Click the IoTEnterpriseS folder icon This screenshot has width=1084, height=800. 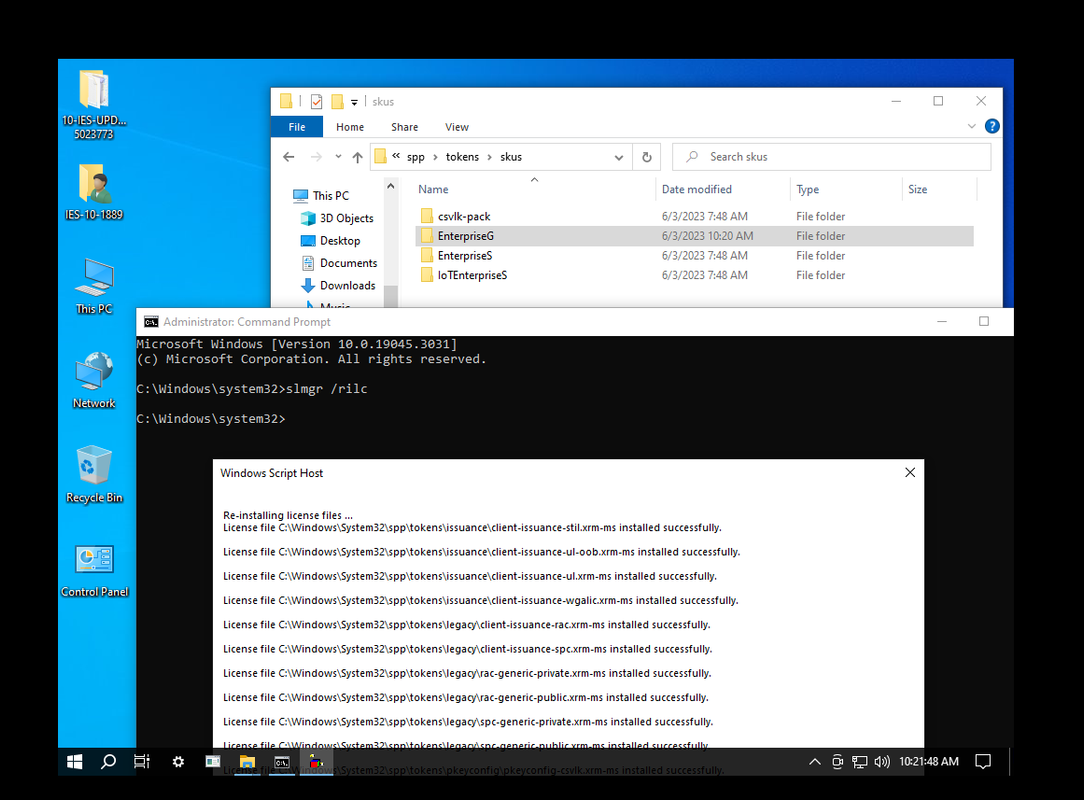[x=427, y=275]
